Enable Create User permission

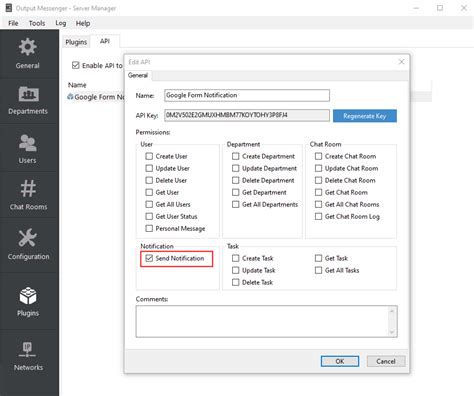149,156
